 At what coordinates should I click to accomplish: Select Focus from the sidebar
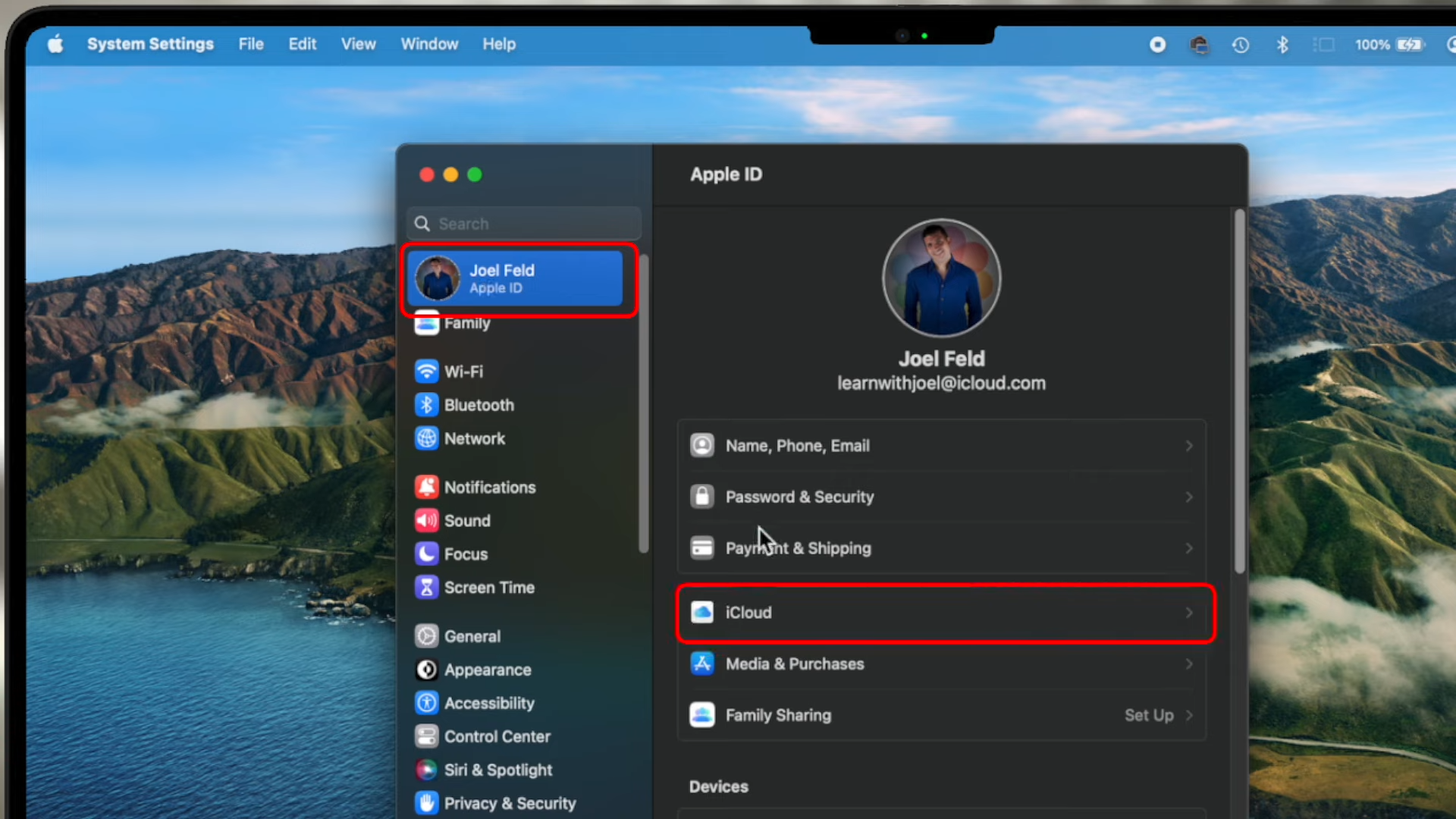(466, 554)
